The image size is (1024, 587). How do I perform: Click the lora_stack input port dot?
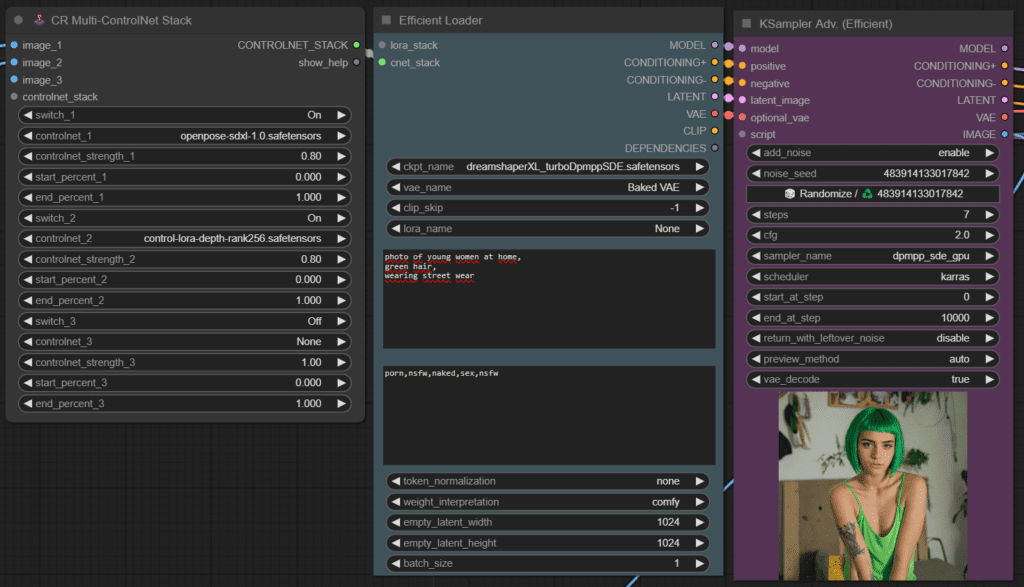click(382, 45)
